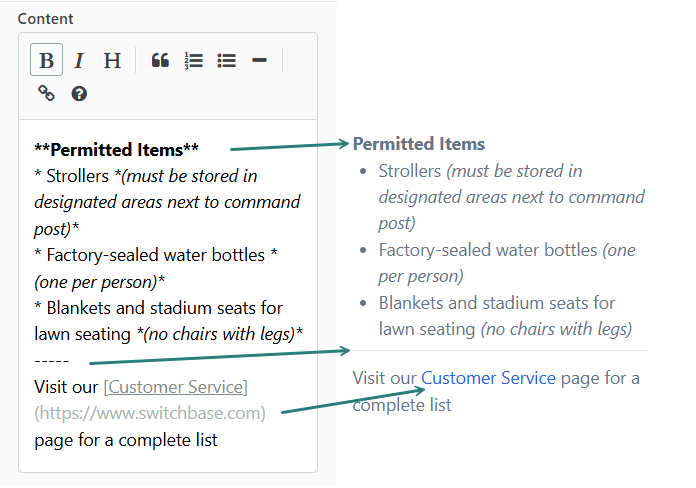This screenshot has width=696, height=488.
Task: Click the Permitted Items heading in the preview
Action: pos(419,144)
